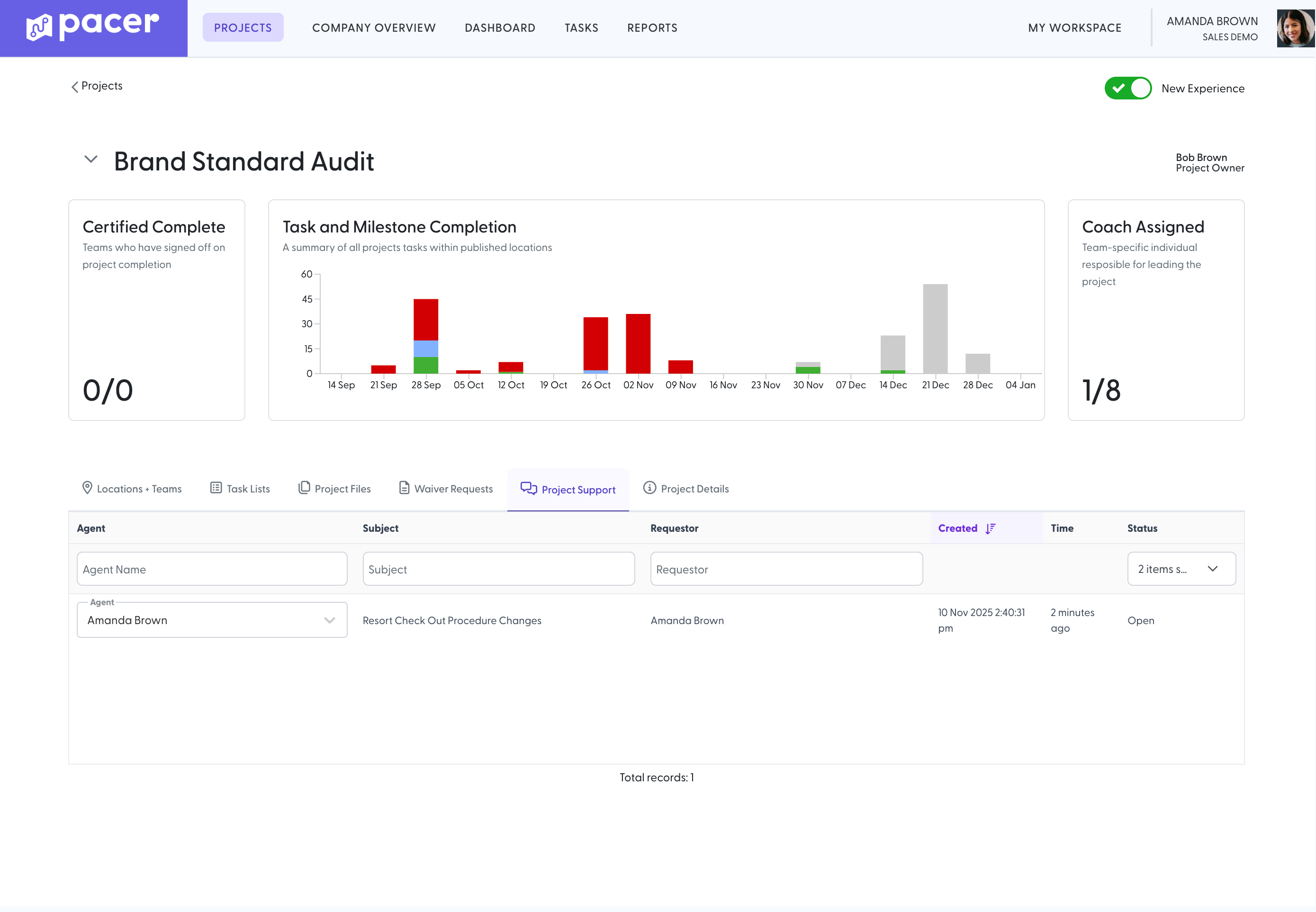Collapse the Brand Standard Audit header chevron
The image size is (1316, 912).
pyautogui.click(x=91, y=159)
